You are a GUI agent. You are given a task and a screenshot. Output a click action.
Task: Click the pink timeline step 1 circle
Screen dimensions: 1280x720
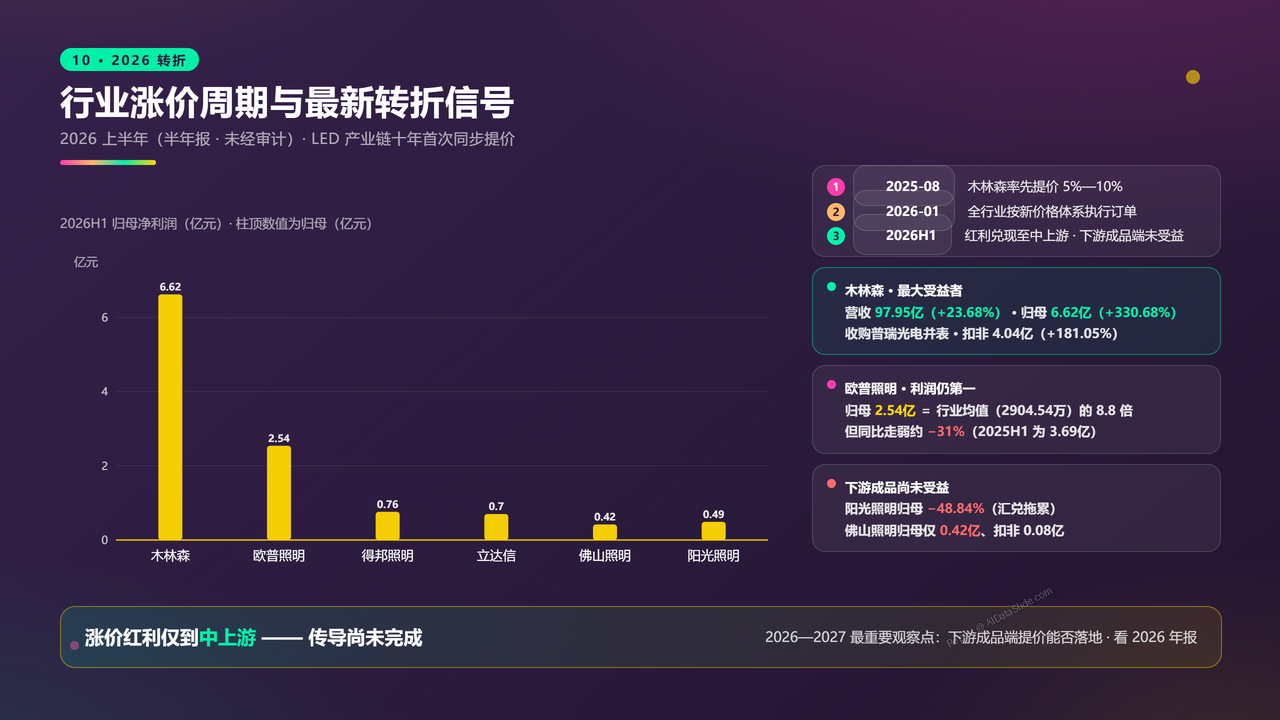coord(836,187)
